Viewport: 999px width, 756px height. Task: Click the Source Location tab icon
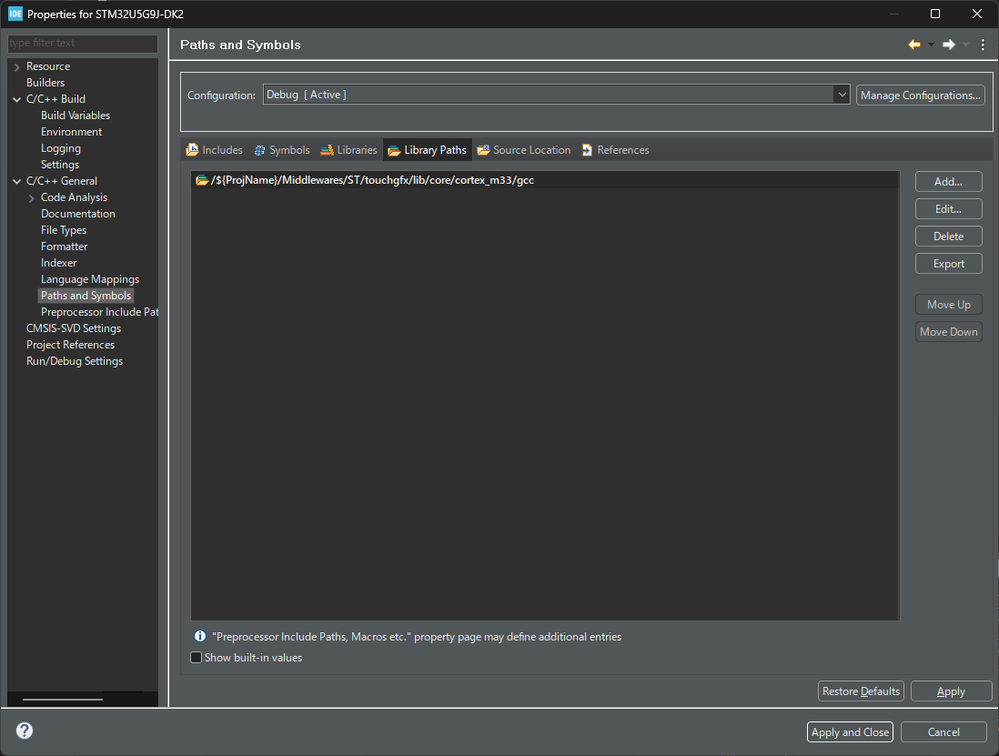tap(484, 150)
